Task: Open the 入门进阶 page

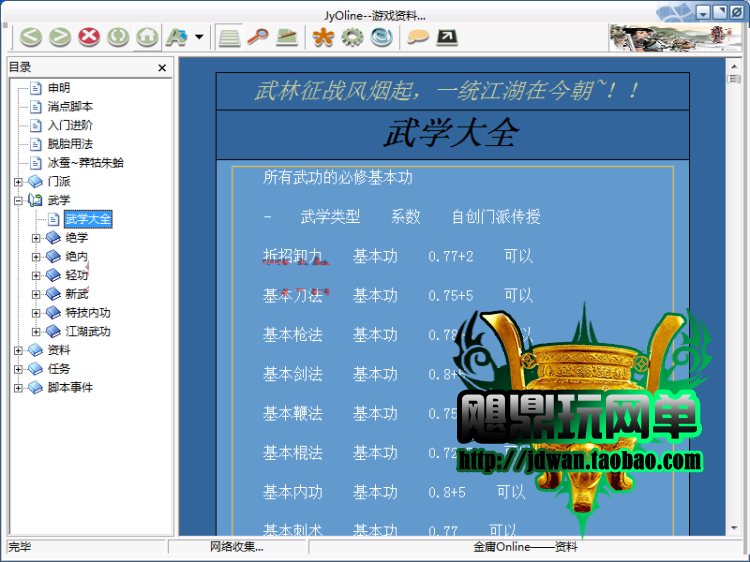Action: pyautogui.click(x=70, y=125)
